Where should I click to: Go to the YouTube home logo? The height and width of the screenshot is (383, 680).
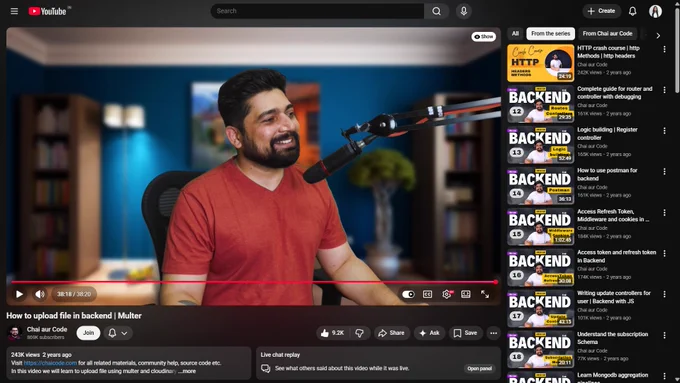click(x=48, y=11)
